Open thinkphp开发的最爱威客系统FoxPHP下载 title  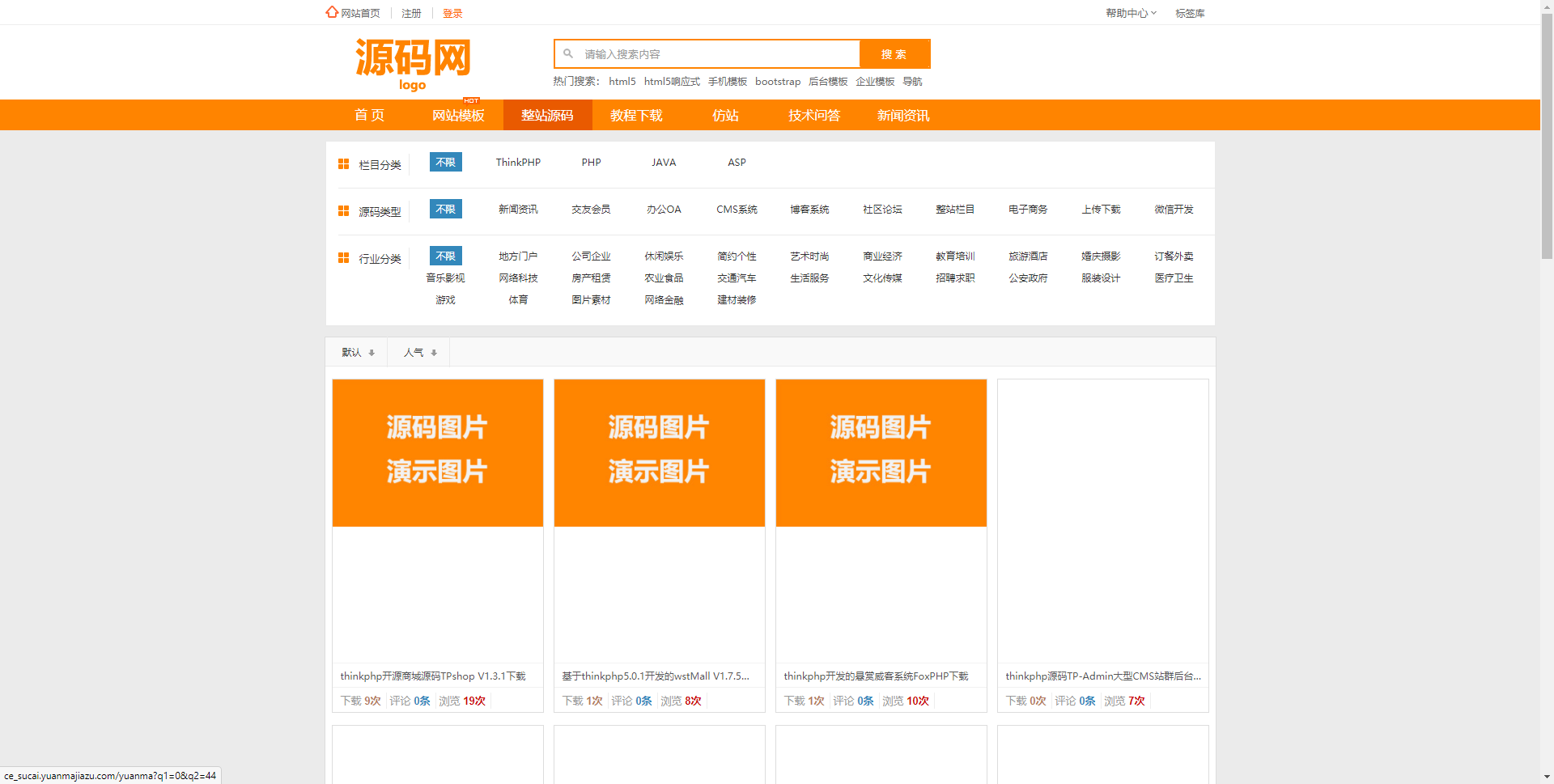[x=876, y=676]
